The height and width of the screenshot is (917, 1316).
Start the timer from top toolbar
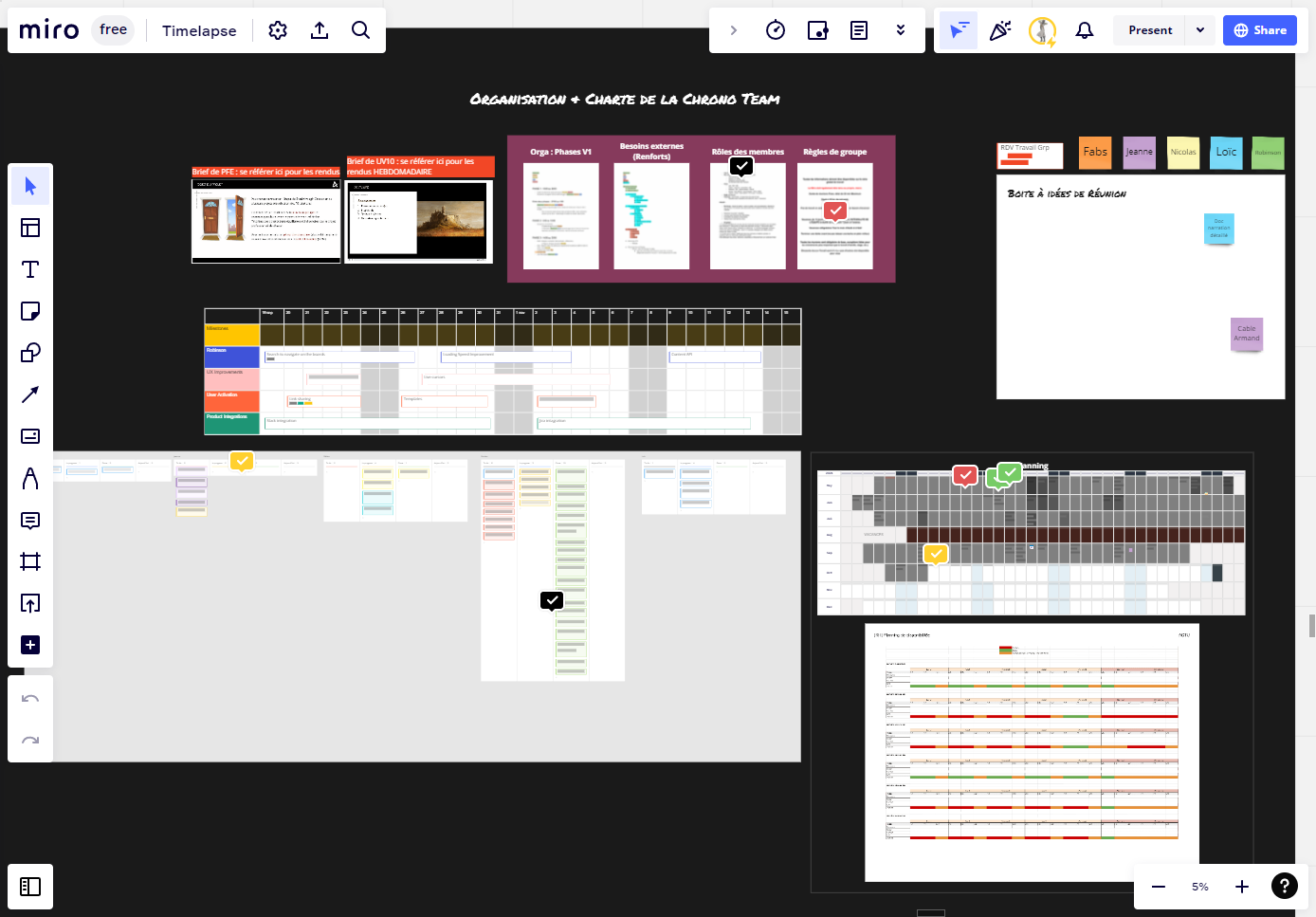[x=776, y=30]
